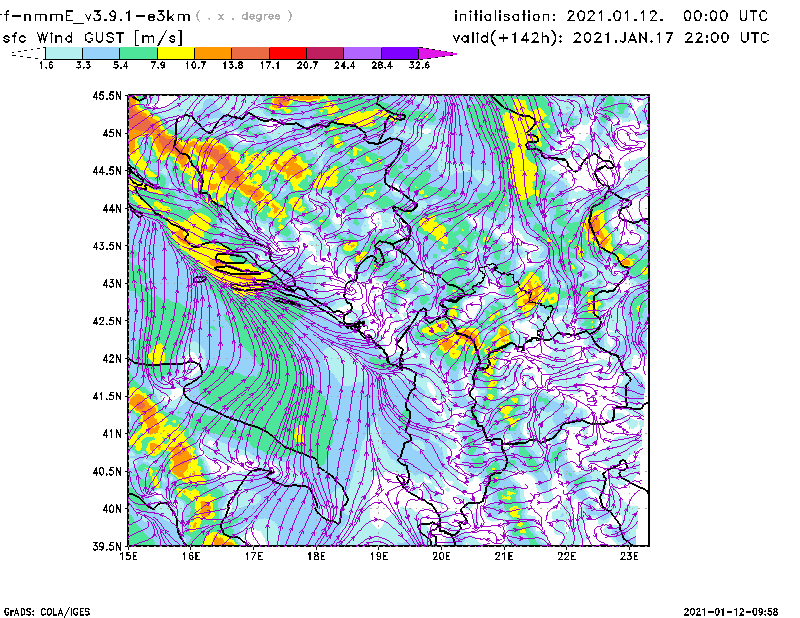Click the 21E longitude label

504,556
